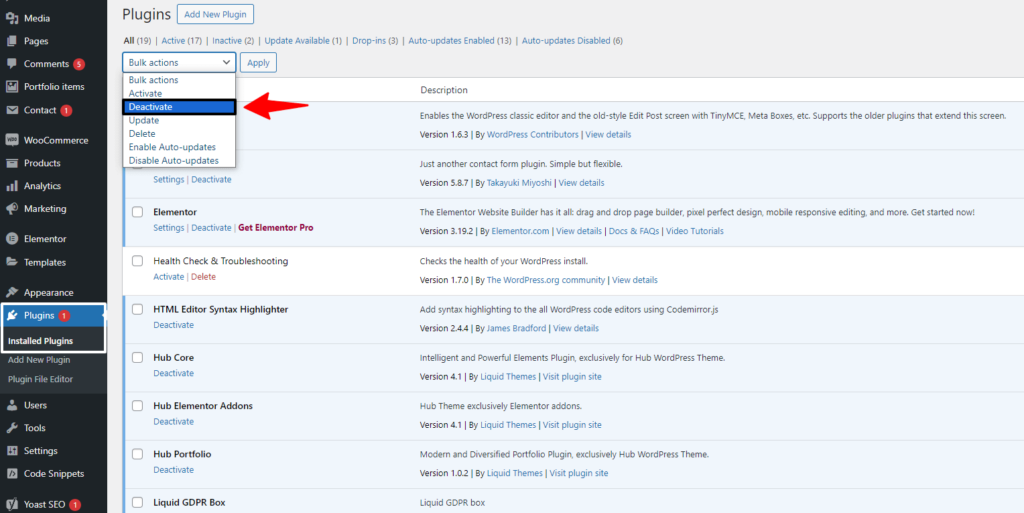
Task: View details for James Bradford's plugin
Action: pos(575,328)
